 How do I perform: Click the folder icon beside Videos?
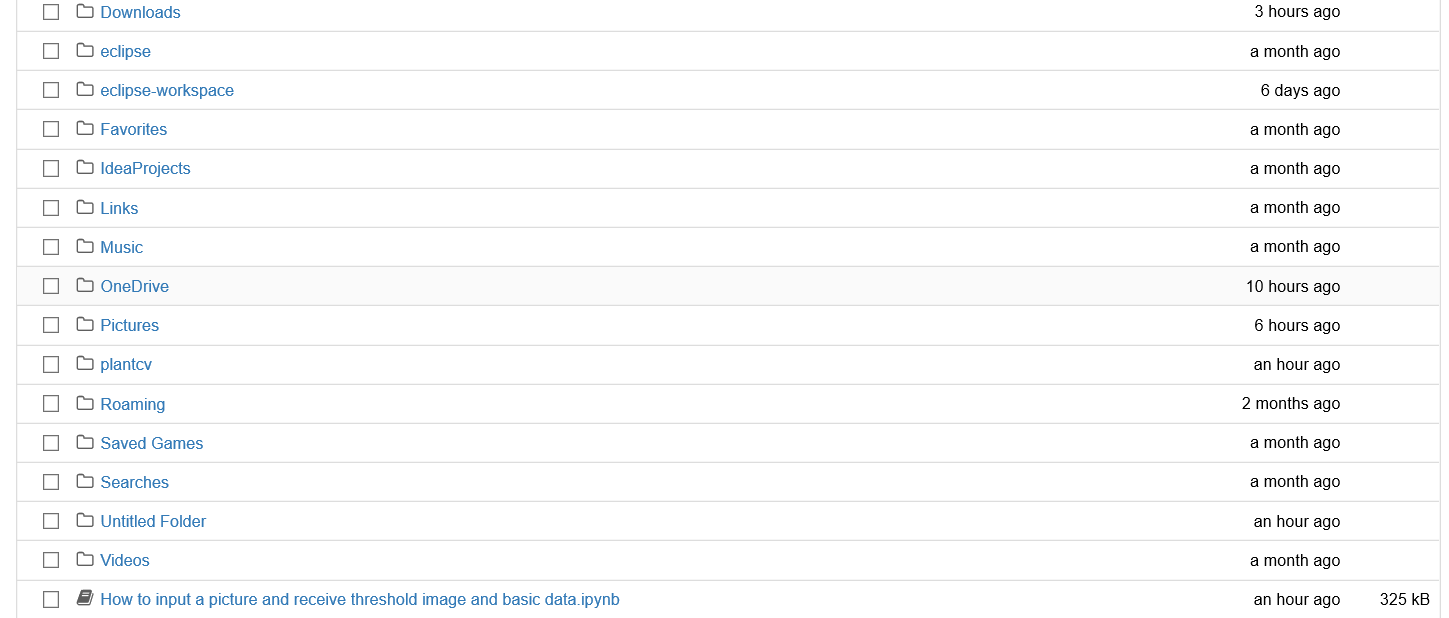tap(84, 560)
